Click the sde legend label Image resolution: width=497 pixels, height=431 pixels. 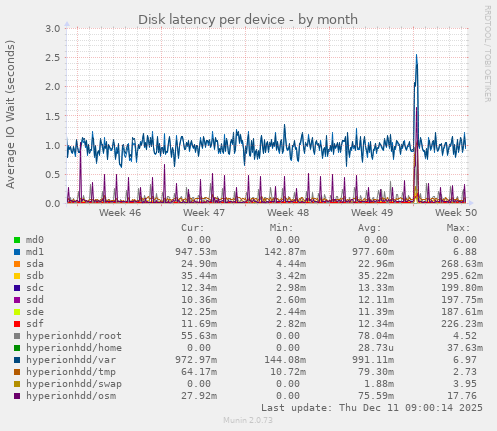(35, 312)
